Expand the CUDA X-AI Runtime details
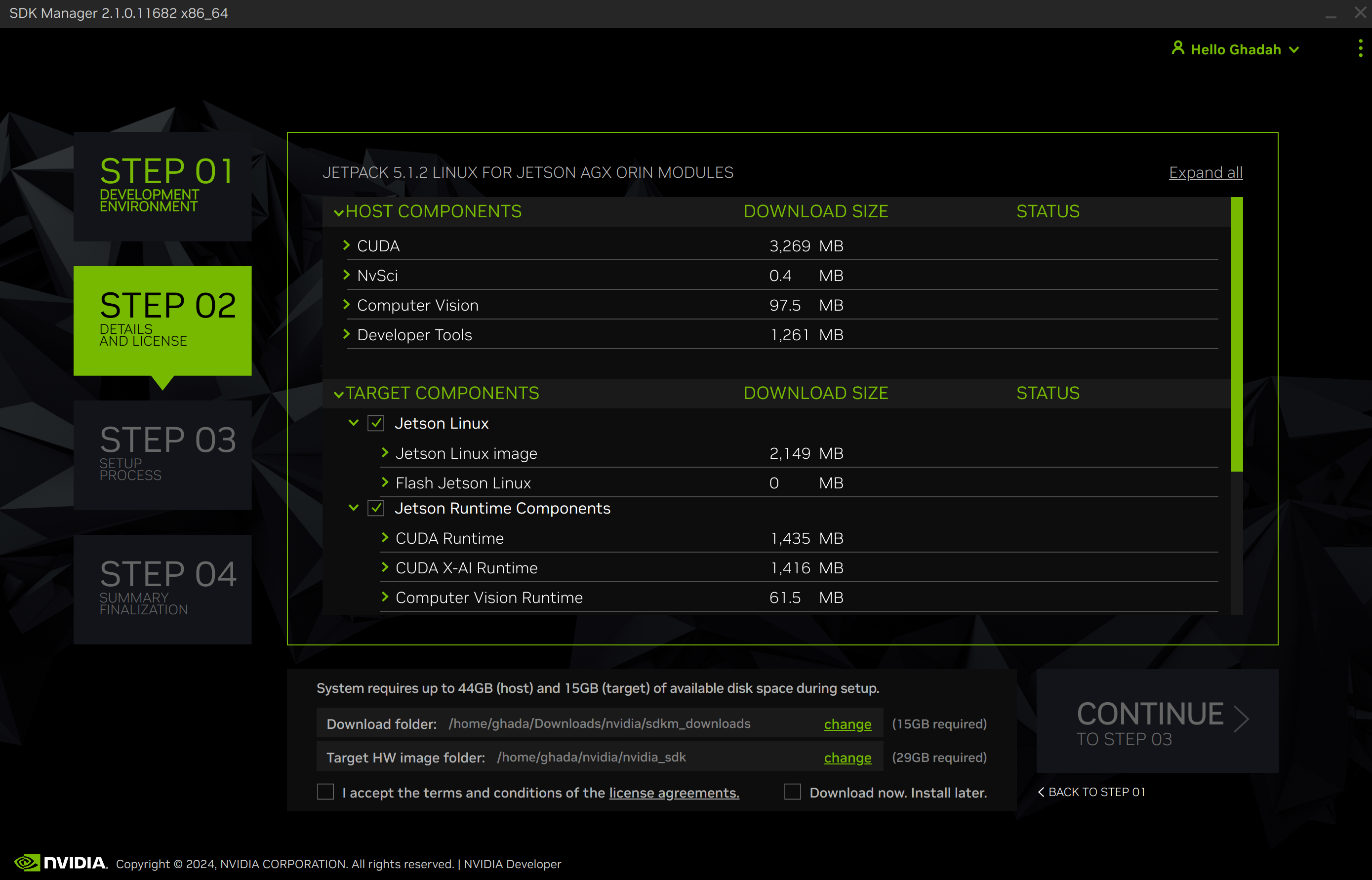This screenshot has width=1372, height=880. 385,567
